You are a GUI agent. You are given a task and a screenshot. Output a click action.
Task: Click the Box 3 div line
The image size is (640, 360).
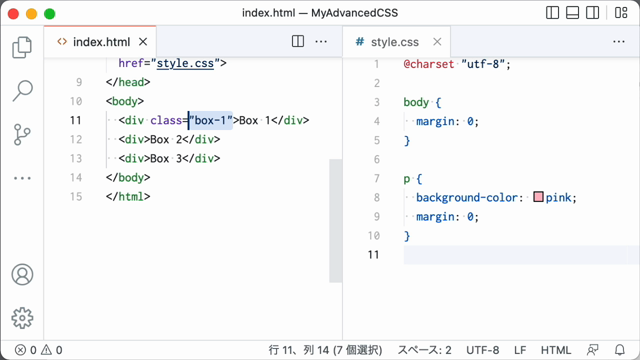(169, 158)
